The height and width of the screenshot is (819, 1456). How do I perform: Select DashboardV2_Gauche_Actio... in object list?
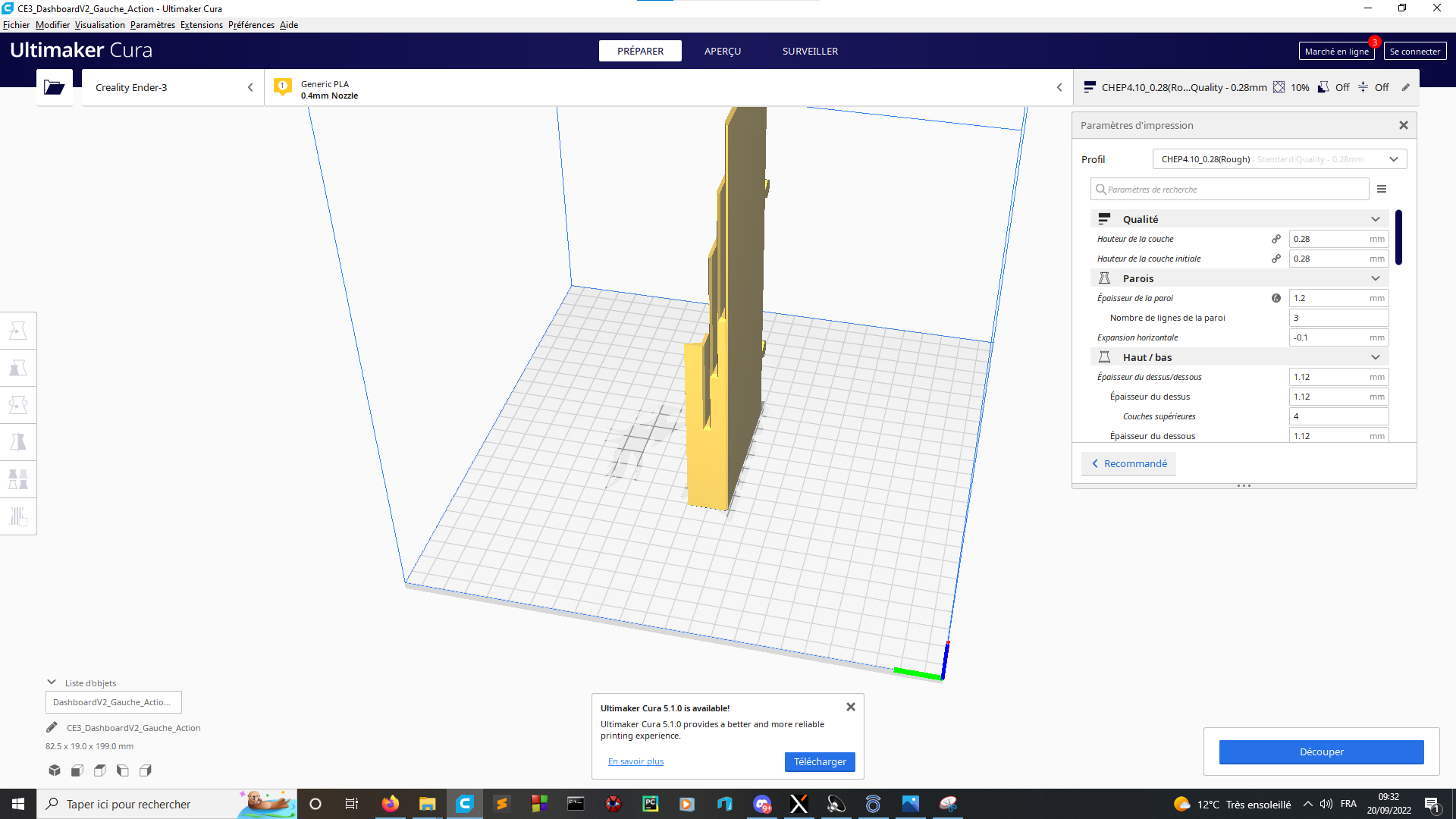tap(114, 702)
